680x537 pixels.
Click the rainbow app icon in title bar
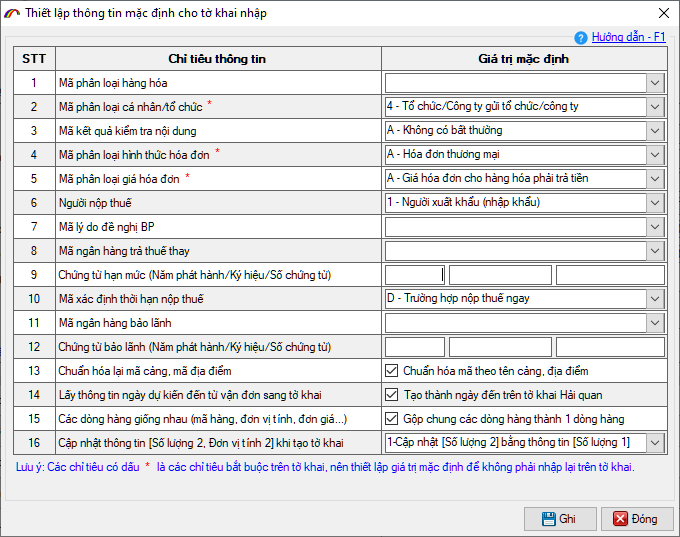coord(12,13)
